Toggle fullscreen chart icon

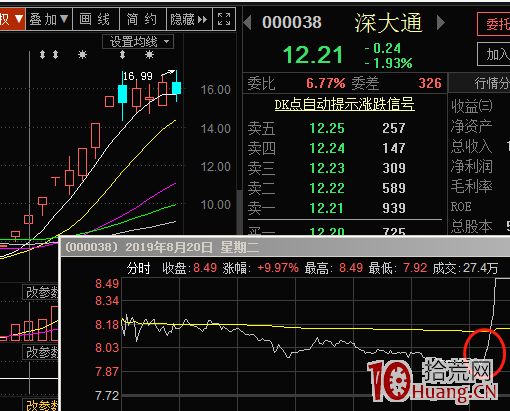(224, 19)
